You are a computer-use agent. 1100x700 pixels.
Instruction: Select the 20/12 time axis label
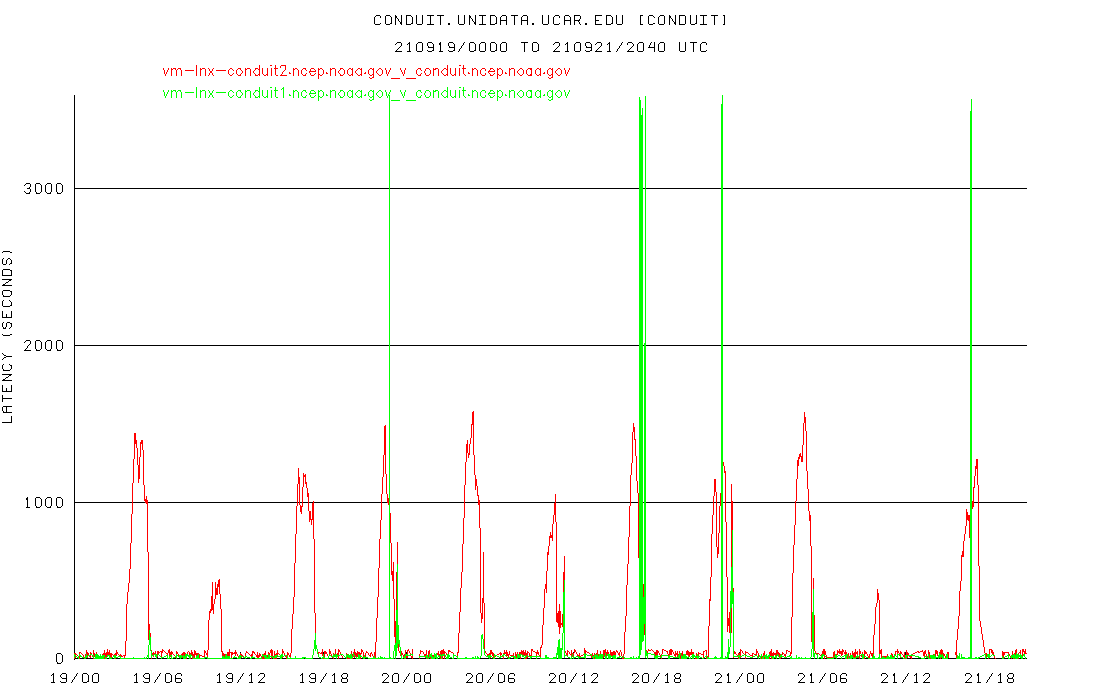(x=573, y=678)
